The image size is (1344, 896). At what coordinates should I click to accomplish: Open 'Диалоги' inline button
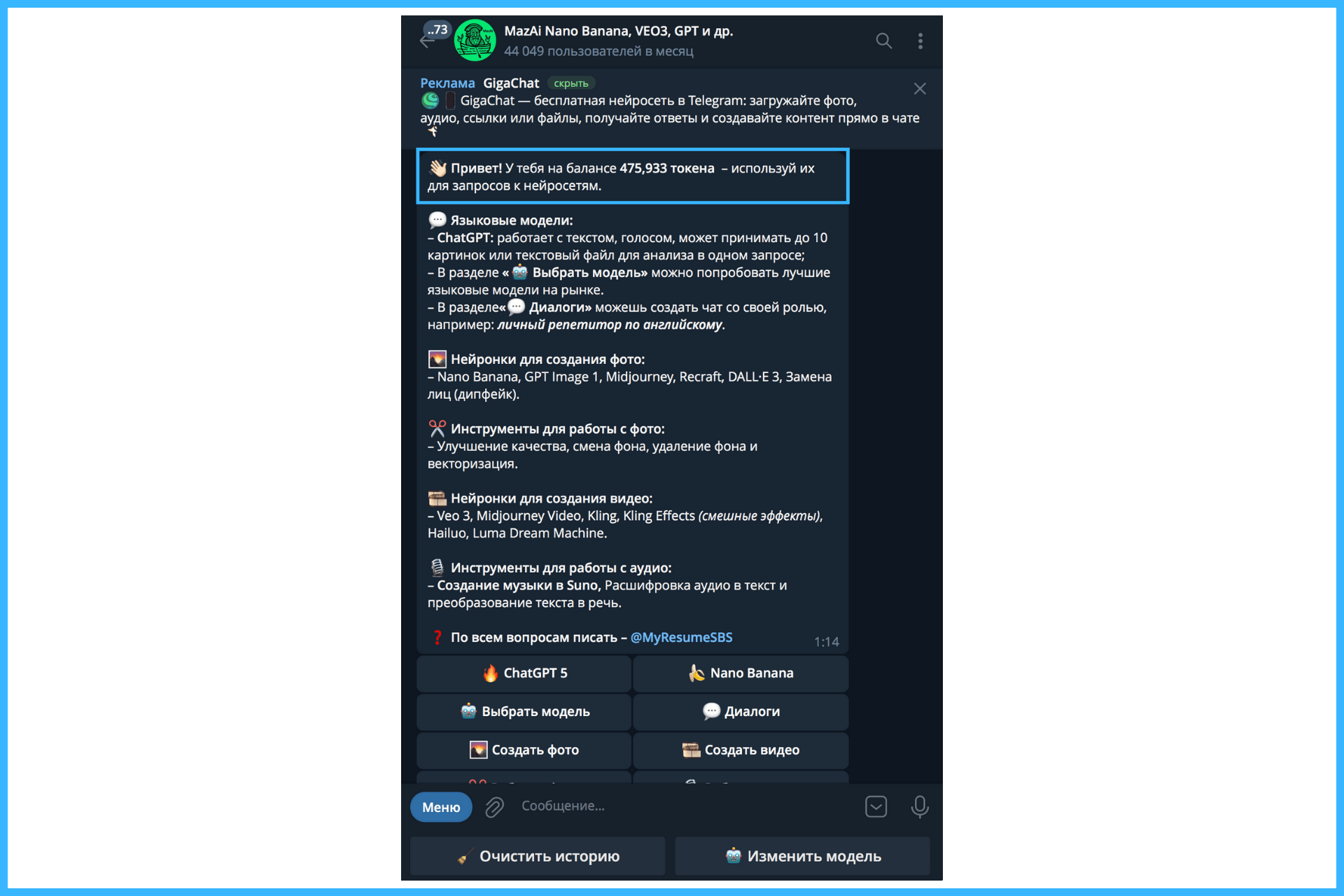[741, 712]
